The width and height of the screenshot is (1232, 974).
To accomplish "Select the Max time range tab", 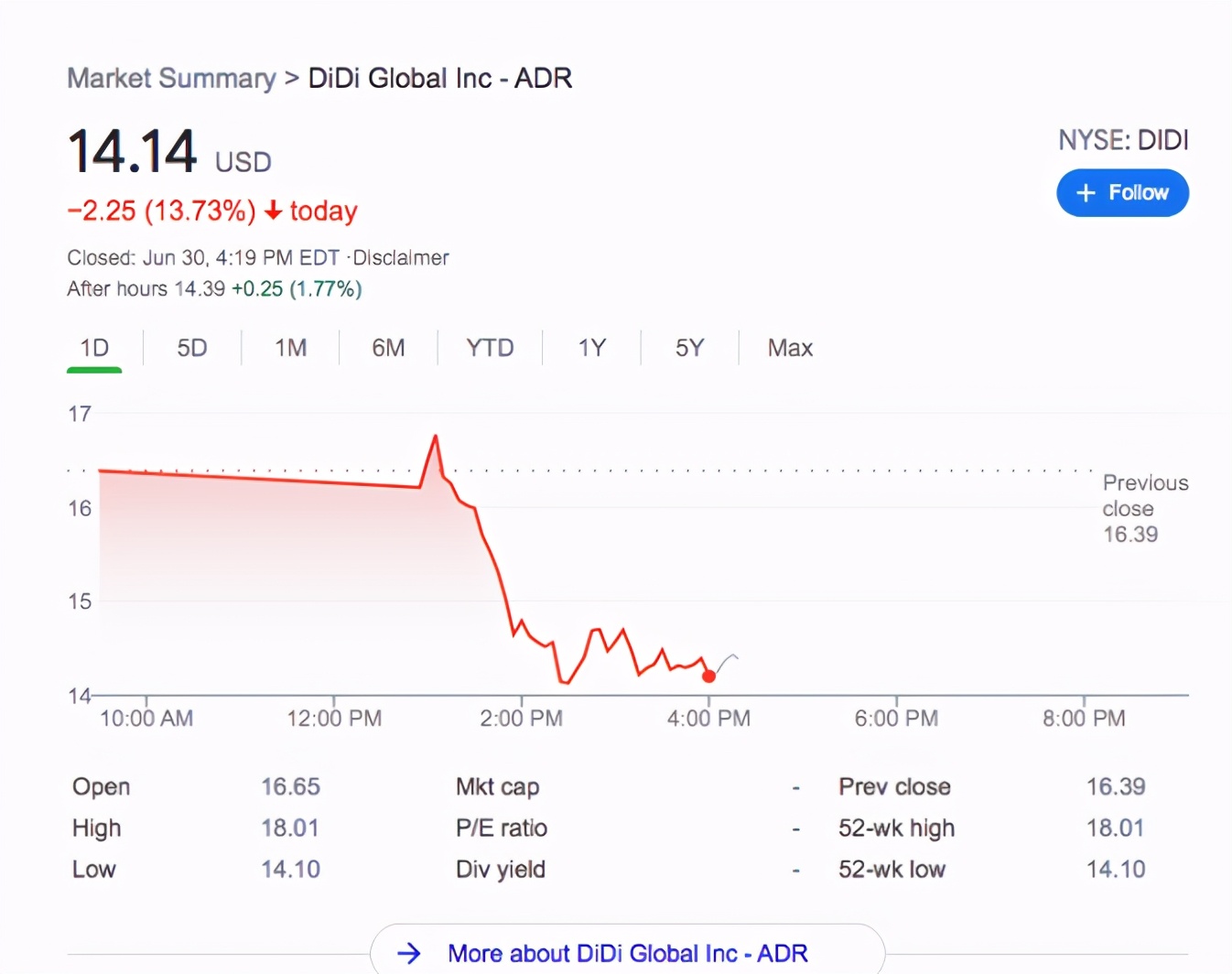I will 790,348.
